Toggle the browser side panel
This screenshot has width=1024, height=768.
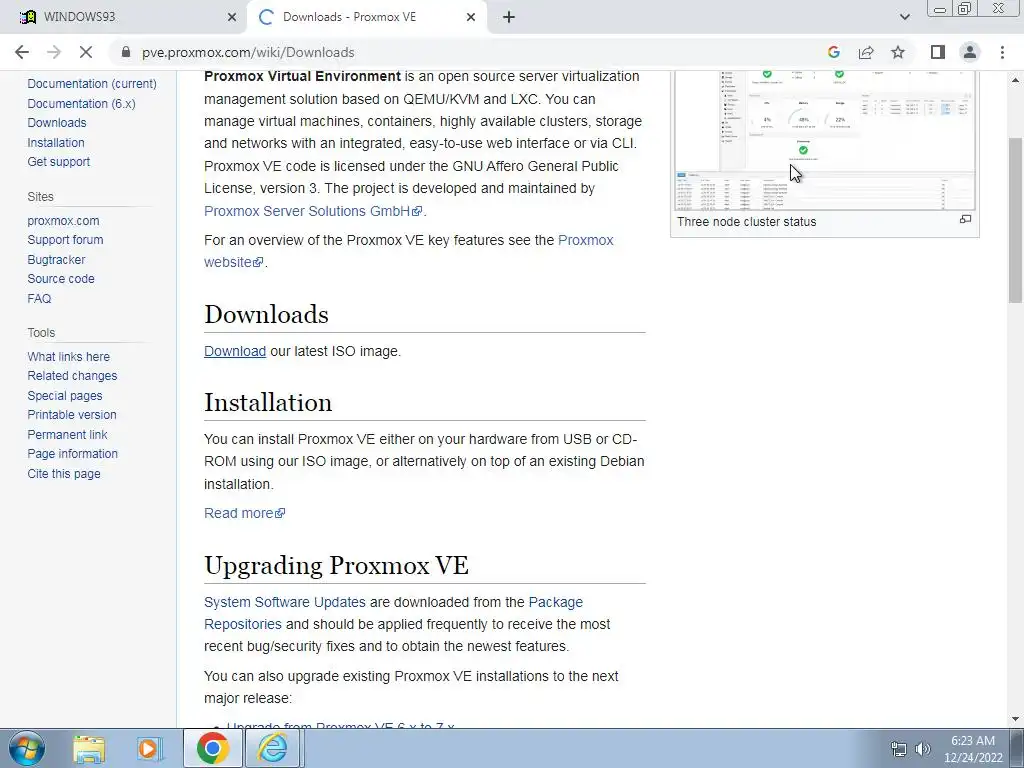(938, 52)
